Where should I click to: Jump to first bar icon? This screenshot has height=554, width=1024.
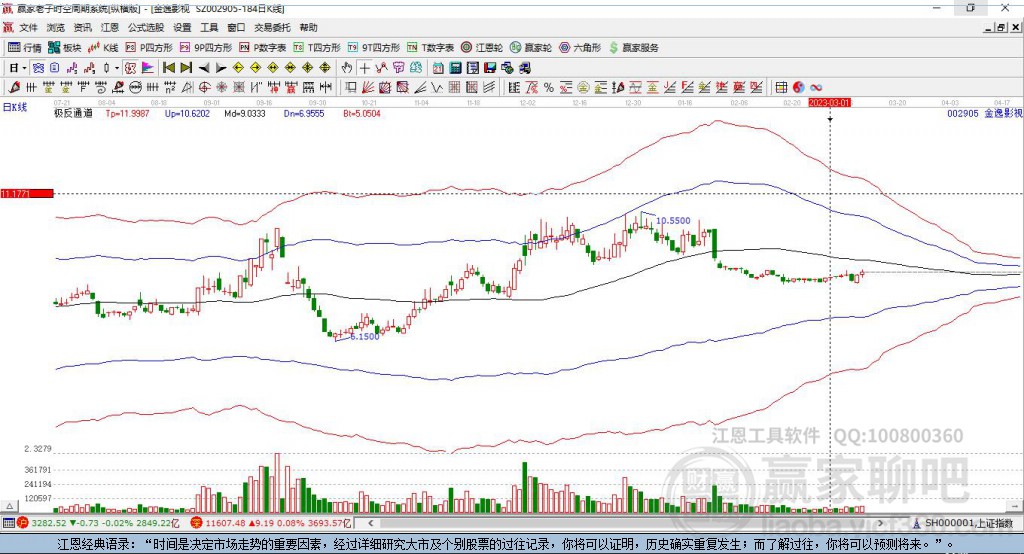168,68
